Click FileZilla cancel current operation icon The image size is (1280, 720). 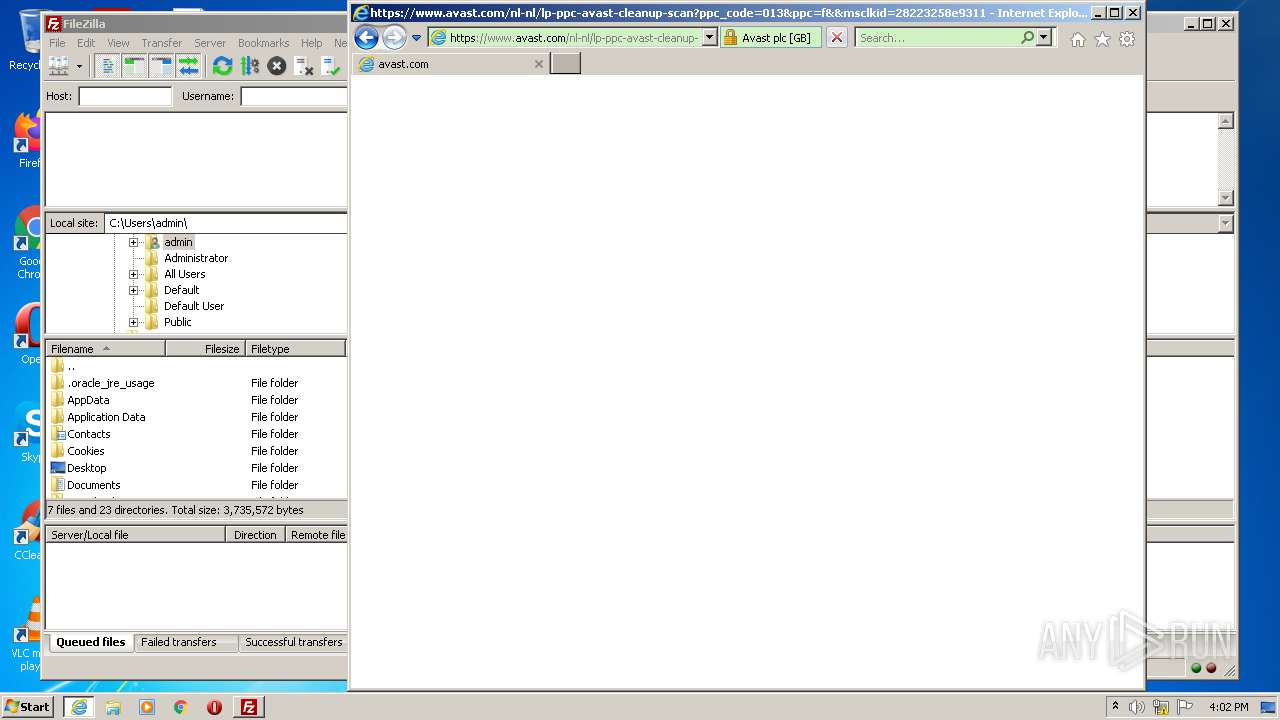[277, 66]
